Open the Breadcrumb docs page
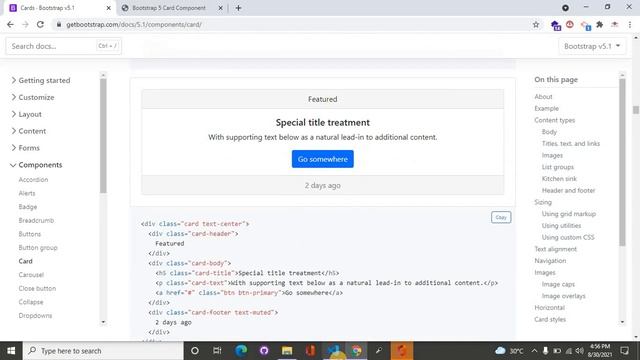 (x=36, y=220)
